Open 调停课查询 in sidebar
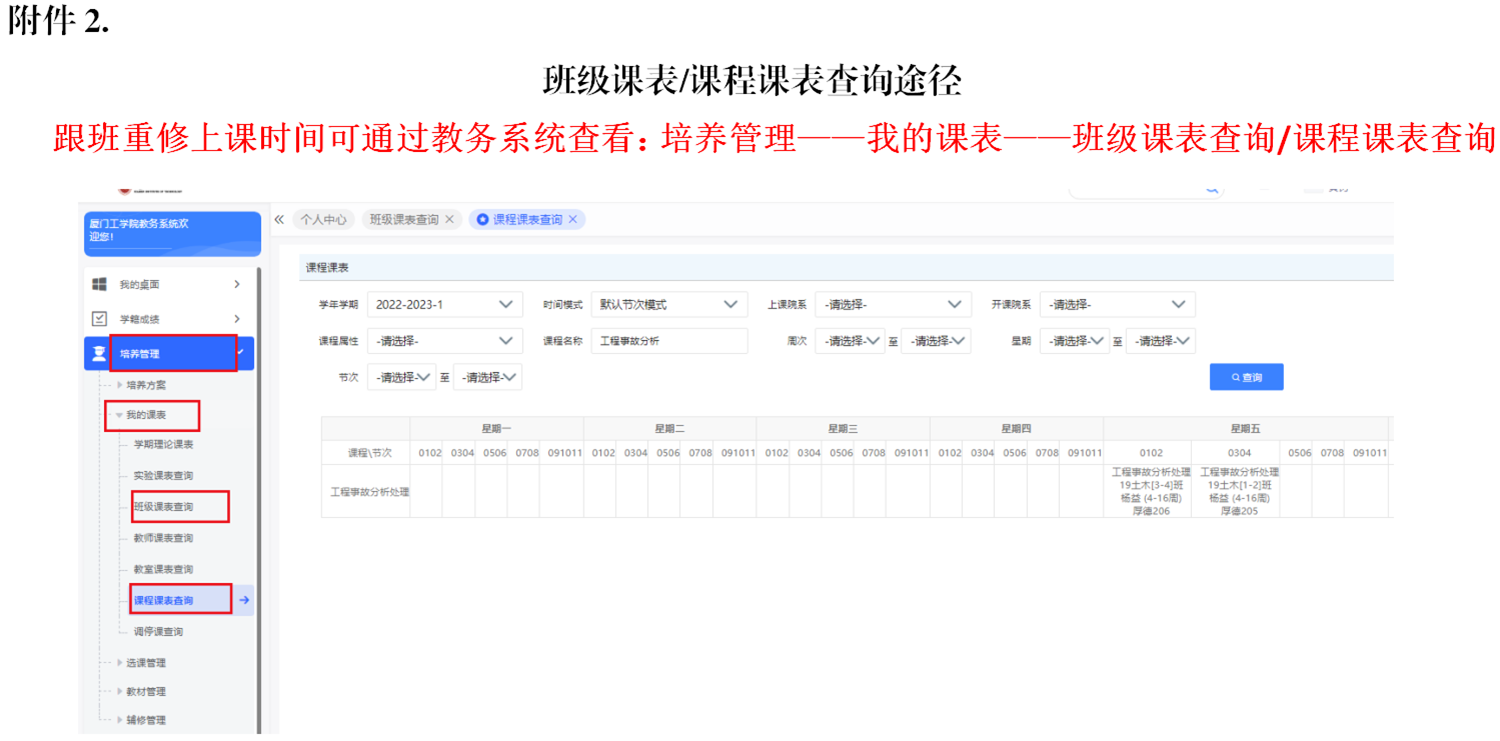 point(158,632)
